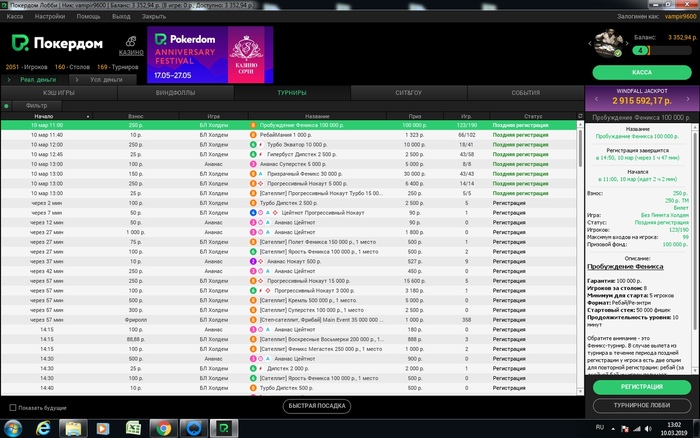Open the Фильтр button
The width and height of the screenshot is (700, 438).
click(x=37, y=106)
